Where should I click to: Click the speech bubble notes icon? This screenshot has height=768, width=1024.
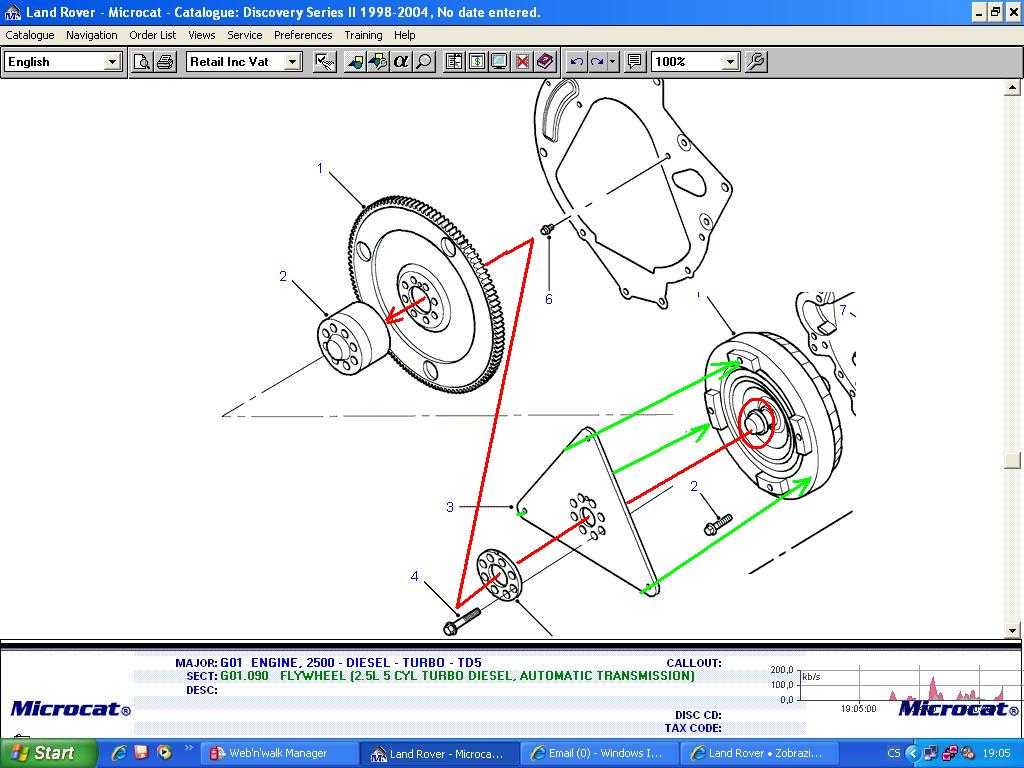click(634, 62)
